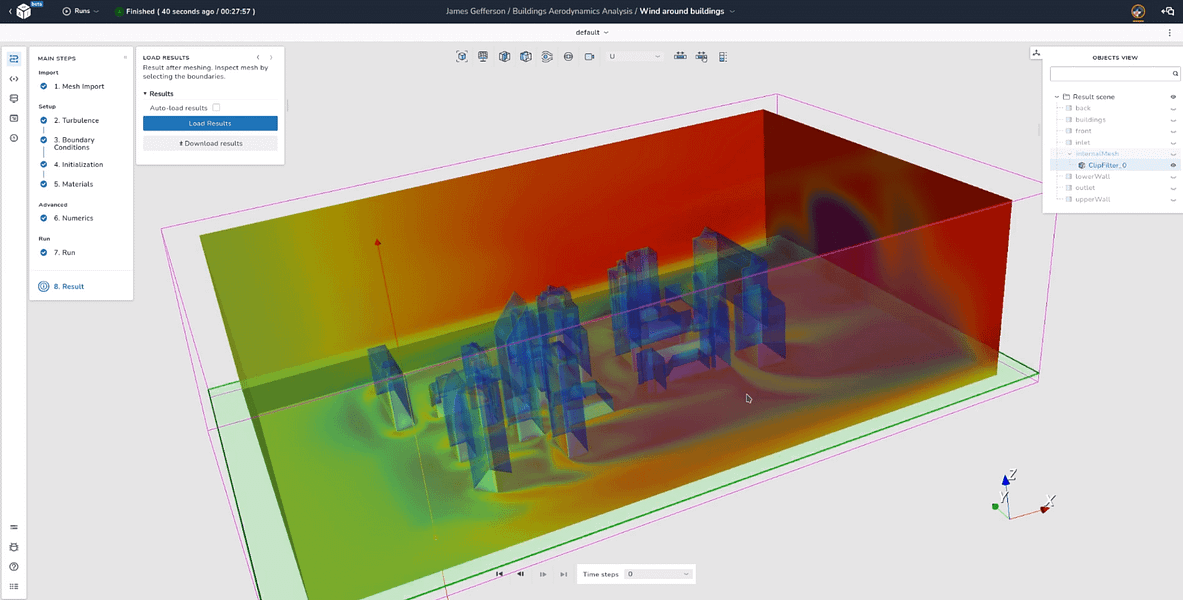Click the camera toolbar icon
The image size is (1183, 600).
point(589,57)
